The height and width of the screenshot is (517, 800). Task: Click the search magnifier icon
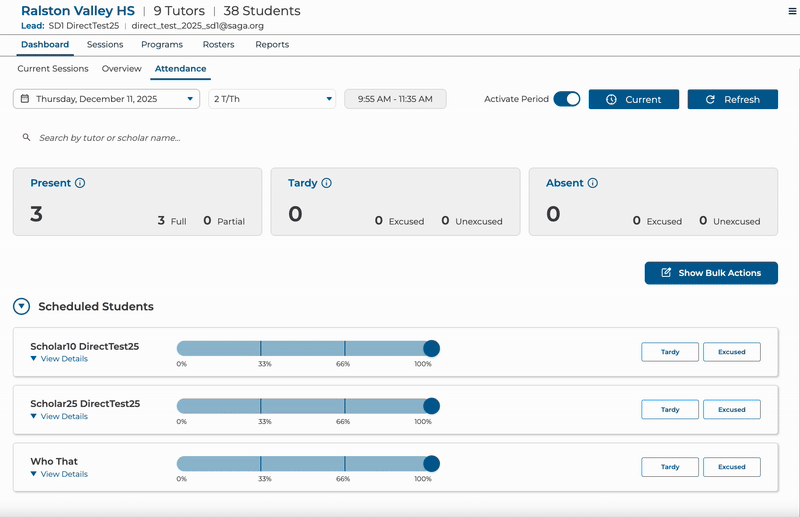click(27, 137)
